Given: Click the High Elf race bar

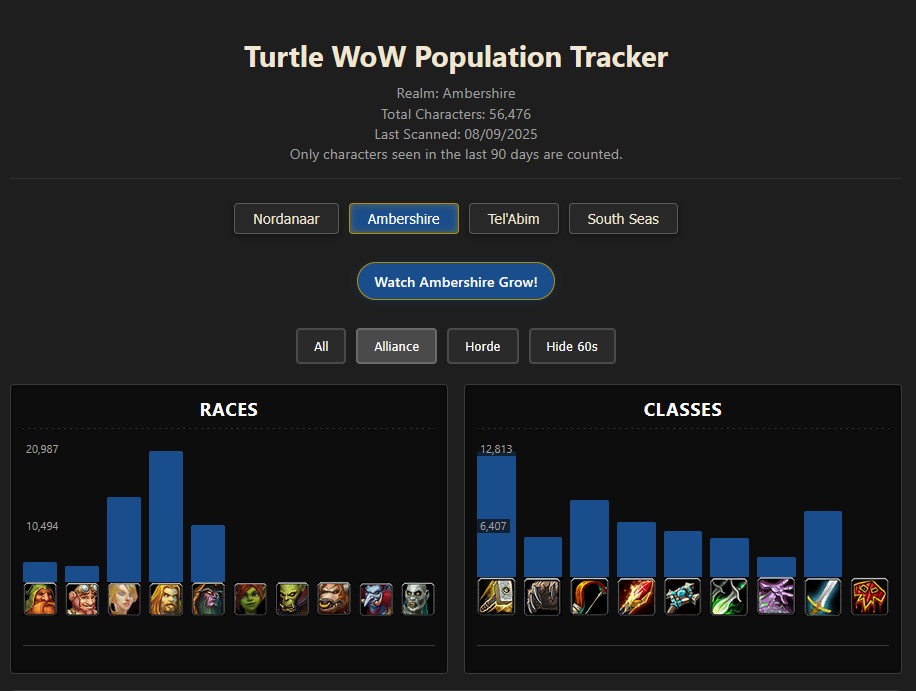Looking at the screenshot, I should [x=124, y=540].
